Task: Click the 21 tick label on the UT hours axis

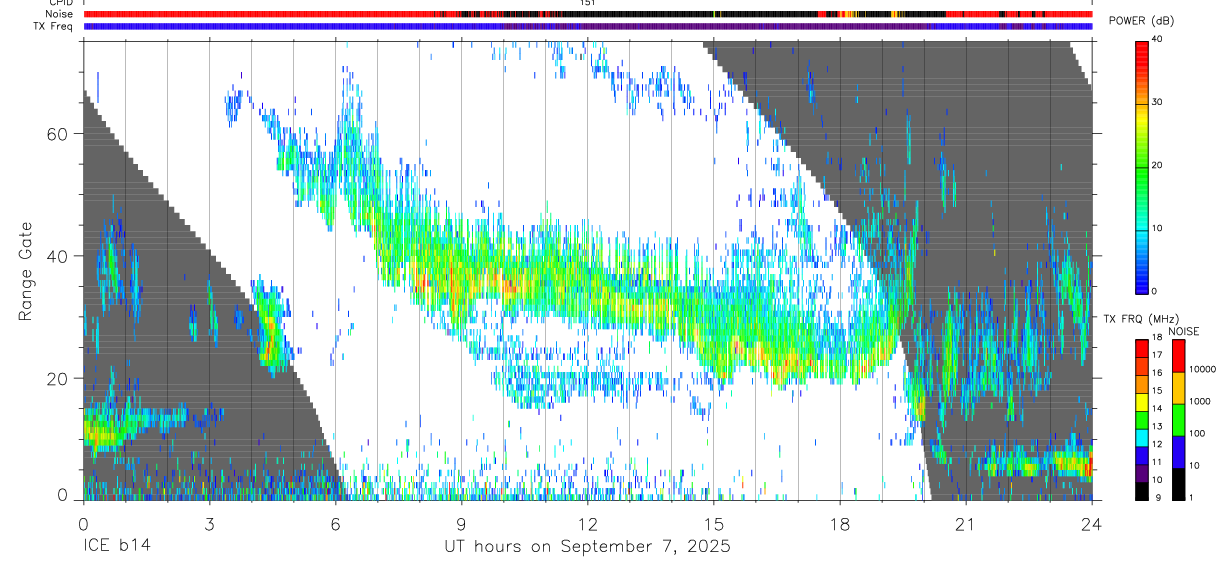Action: (x=966, y=523)
